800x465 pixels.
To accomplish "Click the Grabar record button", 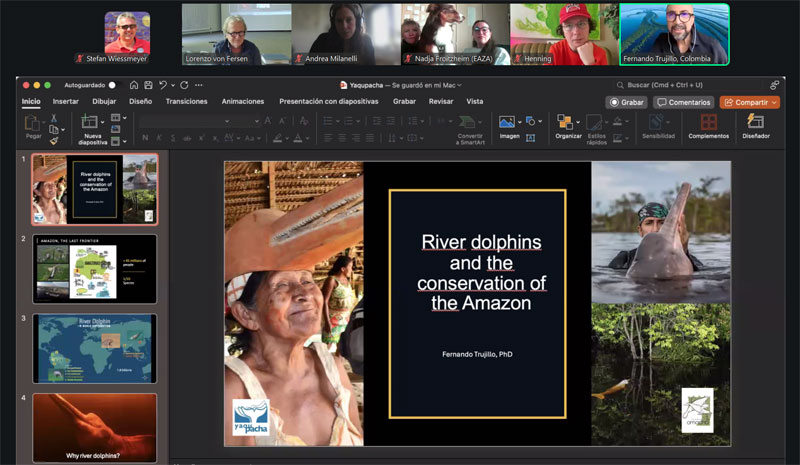I will point(627,103).
